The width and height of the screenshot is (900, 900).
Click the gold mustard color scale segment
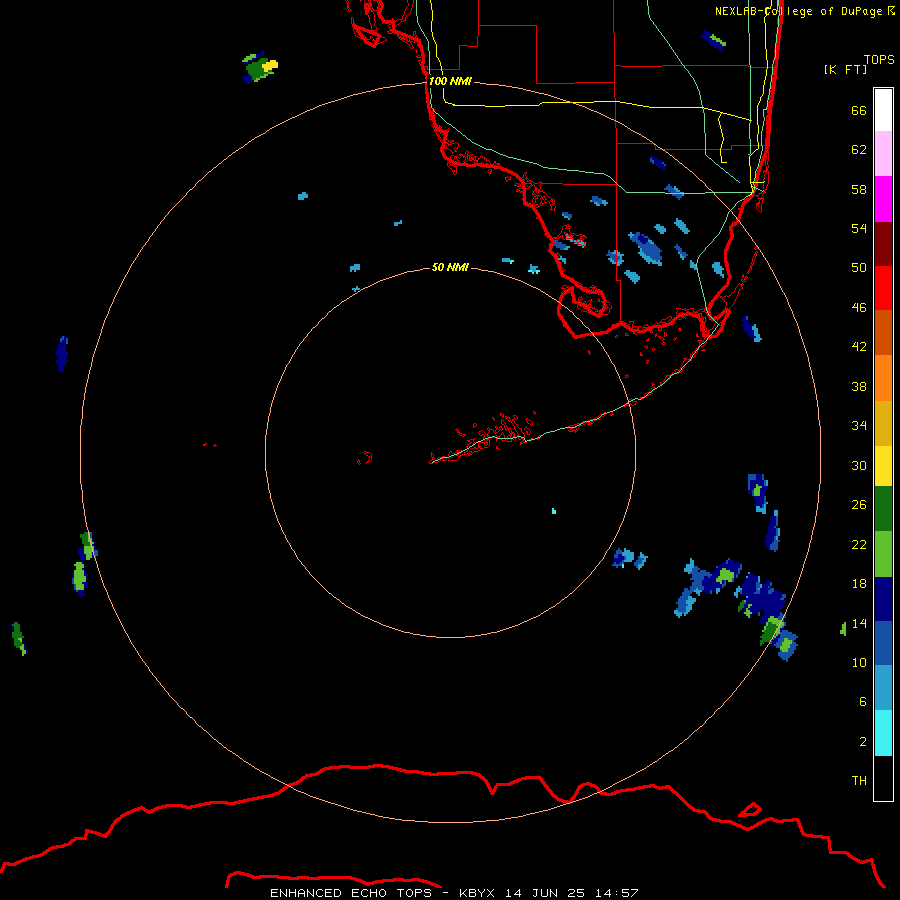tap(883, 422)
